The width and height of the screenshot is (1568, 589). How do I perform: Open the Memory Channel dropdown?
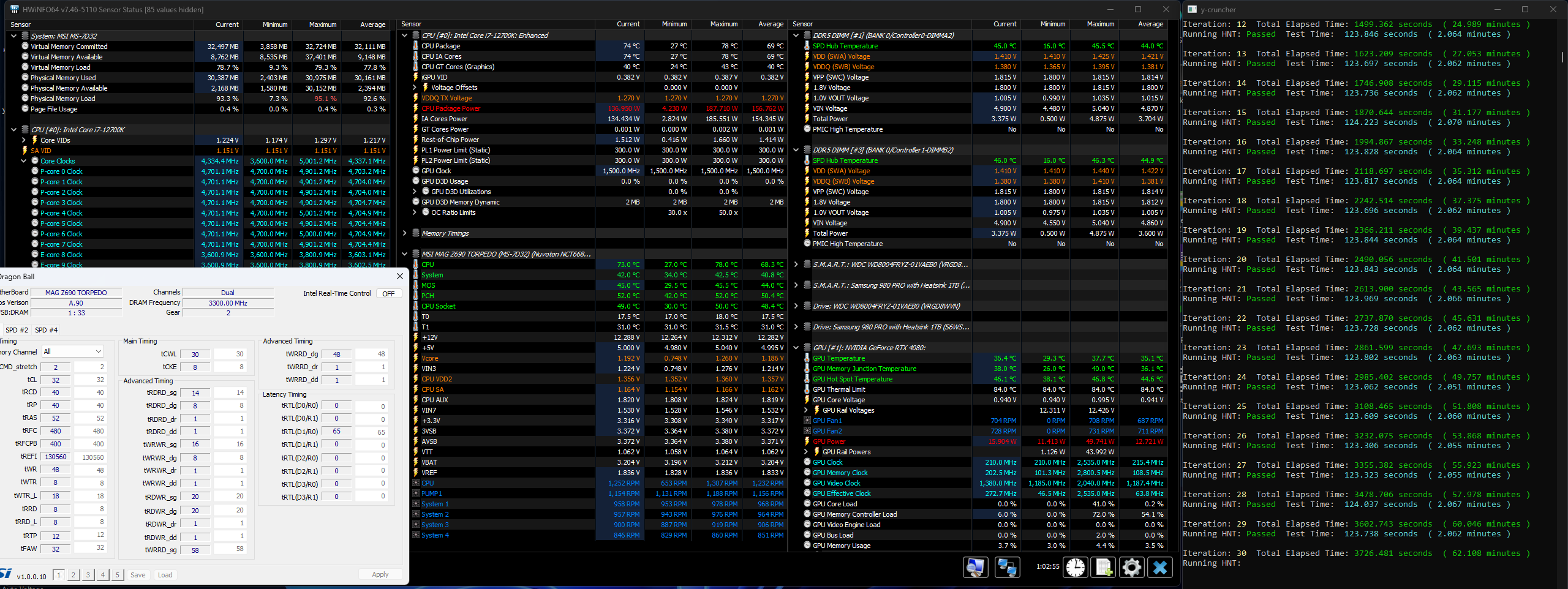pyautogui.click(x=73, y=351)
